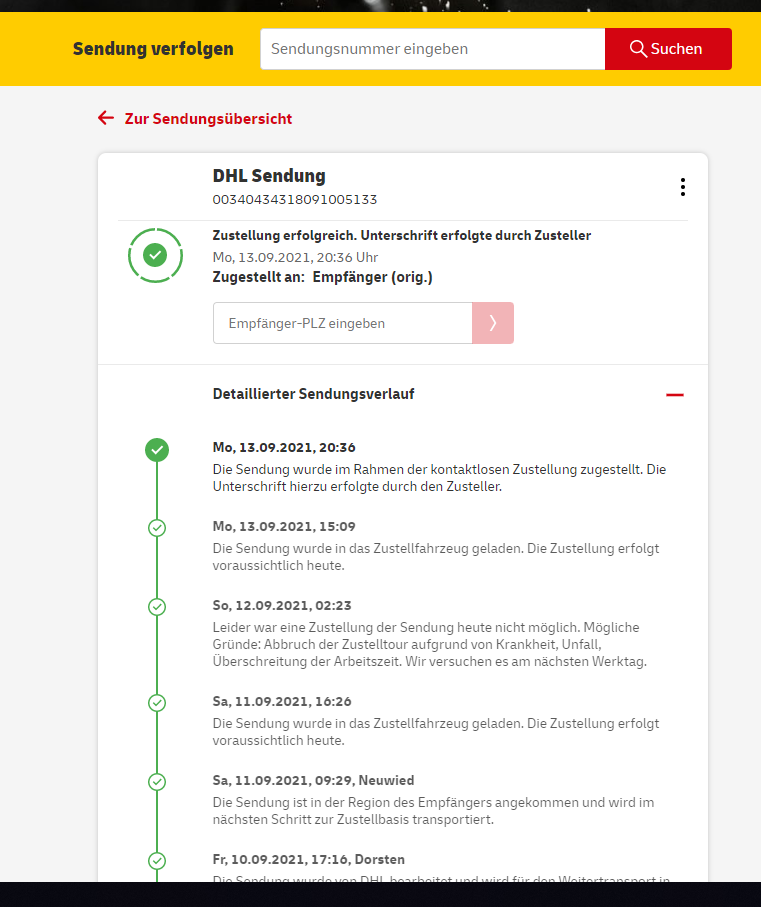Click into the Empfänger-PLZ eingeben field
Viewport: 761px width, 907px height.
[x=342, y=323]
